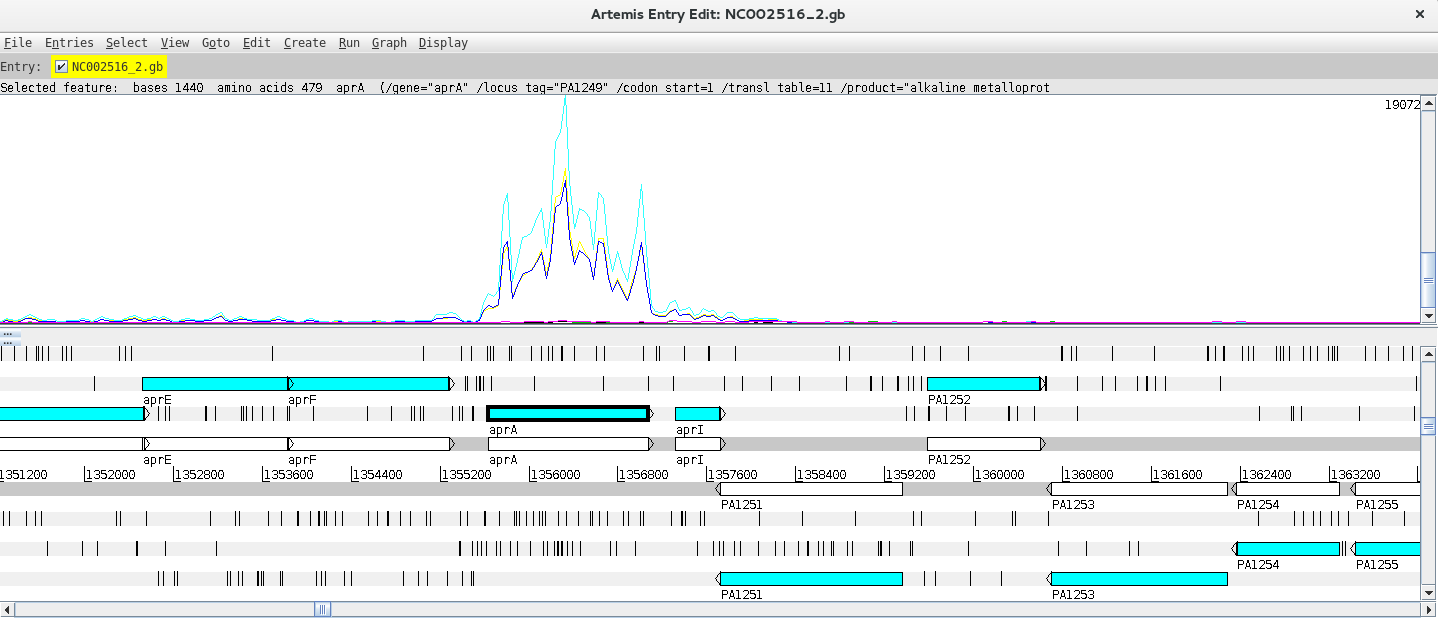Open the Display menu
Screen dimensions: 1438x618
click(443, 43)
